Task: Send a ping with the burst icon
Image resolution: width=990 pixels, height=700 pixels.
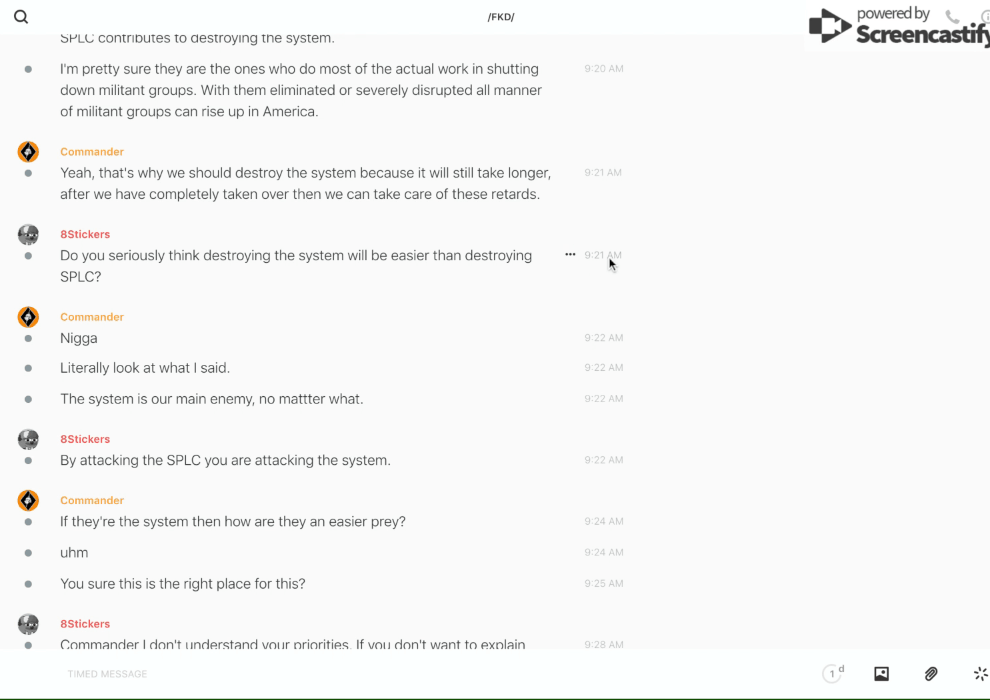Action: pos(980,674)
